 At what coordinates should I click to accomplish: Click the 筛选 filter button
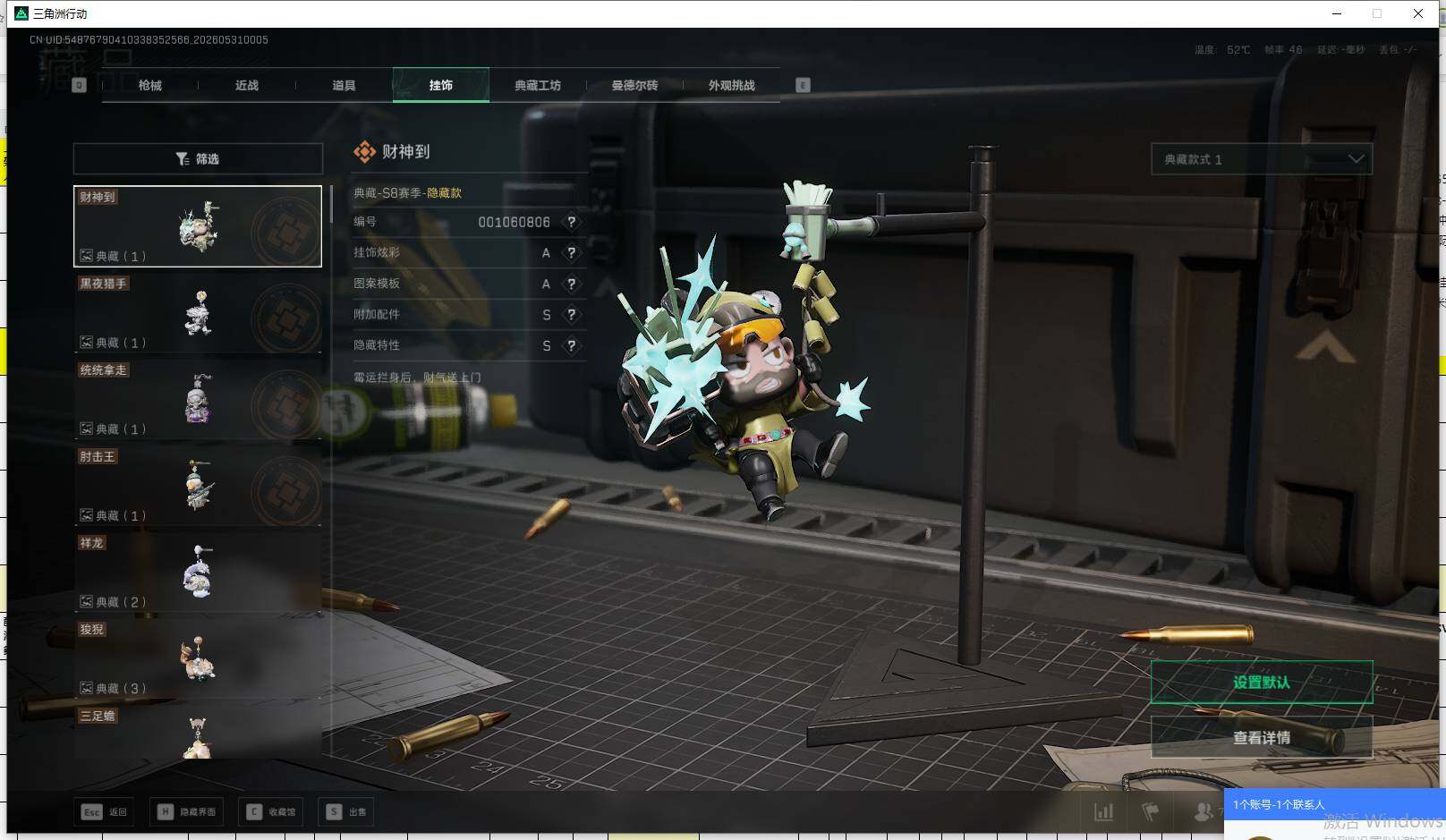(198, 158)
